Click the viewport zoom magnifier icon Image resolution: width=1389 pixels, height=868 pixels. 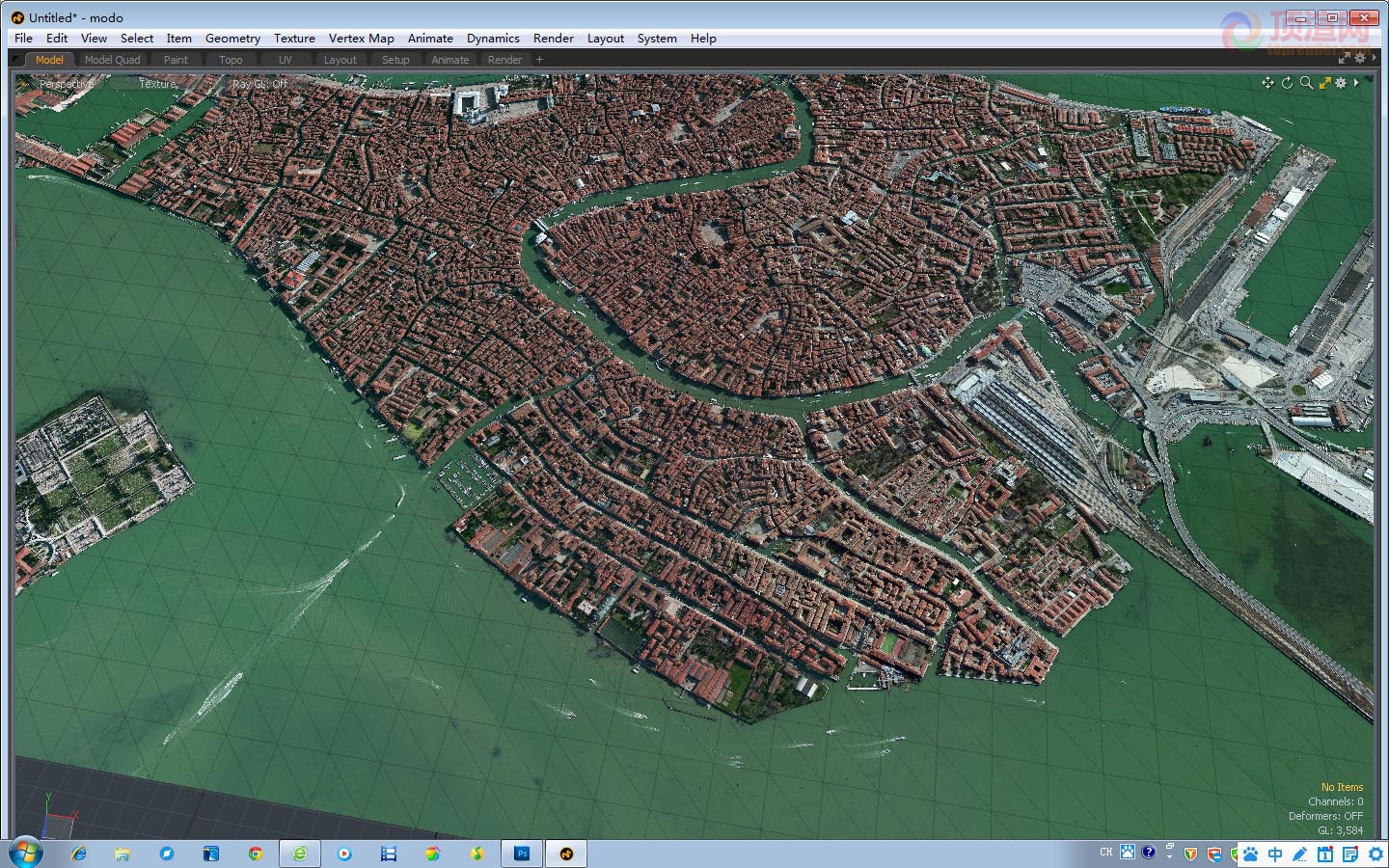pos(1306,83)
